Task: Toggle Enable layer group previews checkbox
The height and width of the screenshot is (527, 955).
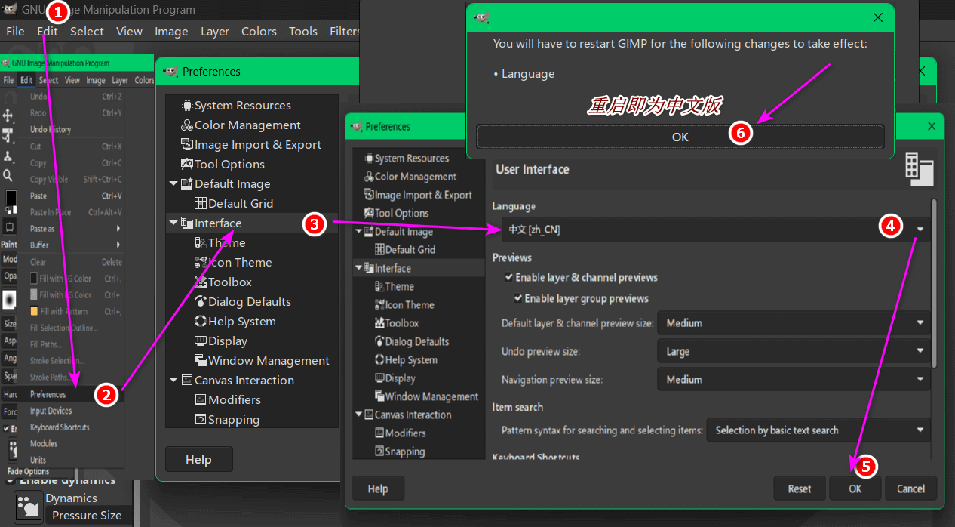Action: (x=518, y=299)
